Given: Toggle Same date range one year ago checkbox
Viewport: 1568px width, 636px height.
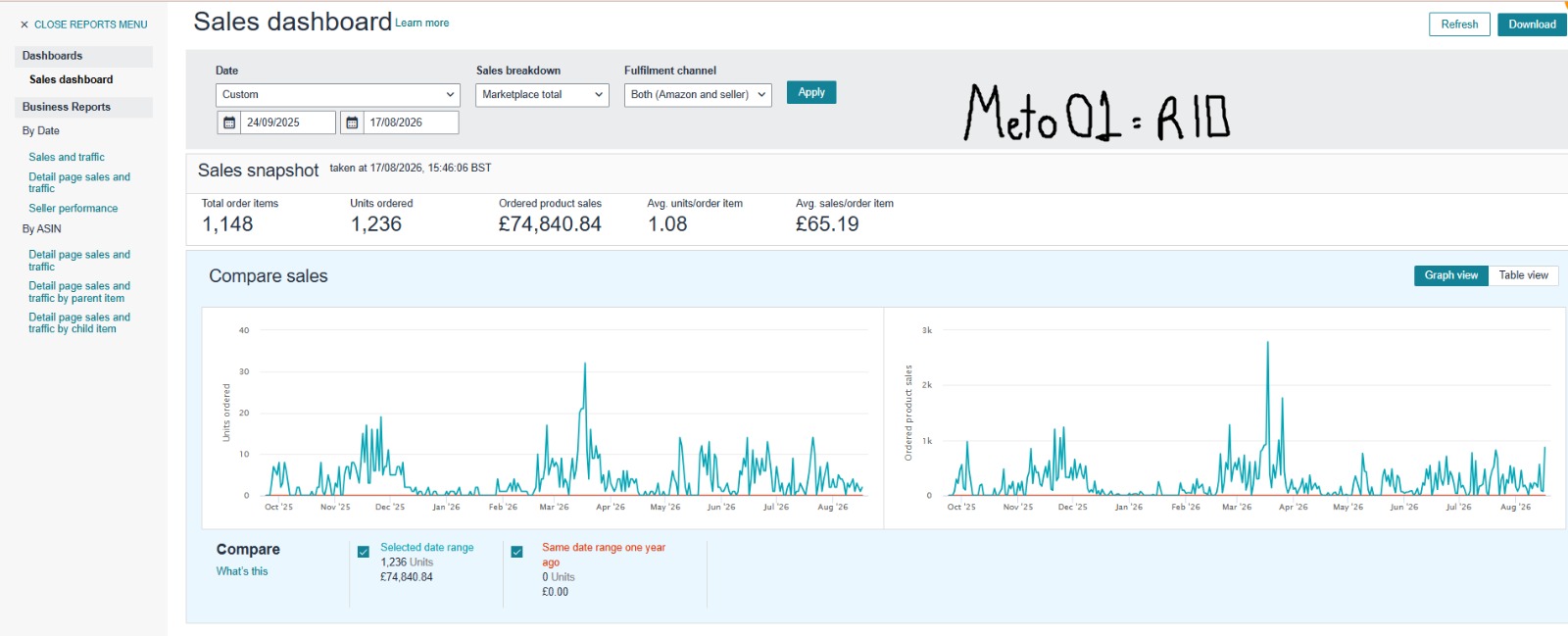Looking at the screenshot, I should coord(516,552).
